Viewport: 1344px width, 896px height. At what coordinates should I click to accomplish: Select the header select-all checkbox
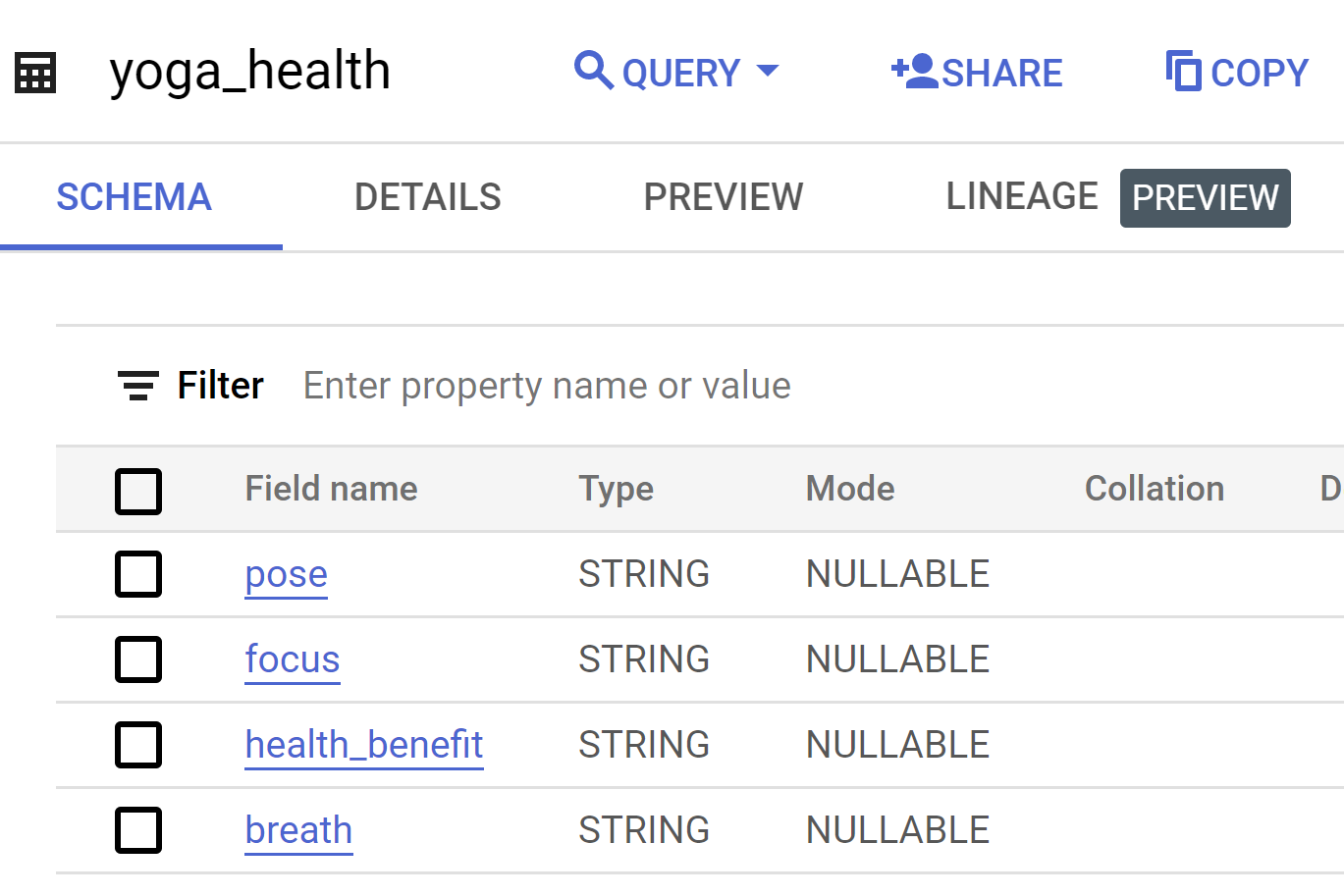(x=138, y=491)
